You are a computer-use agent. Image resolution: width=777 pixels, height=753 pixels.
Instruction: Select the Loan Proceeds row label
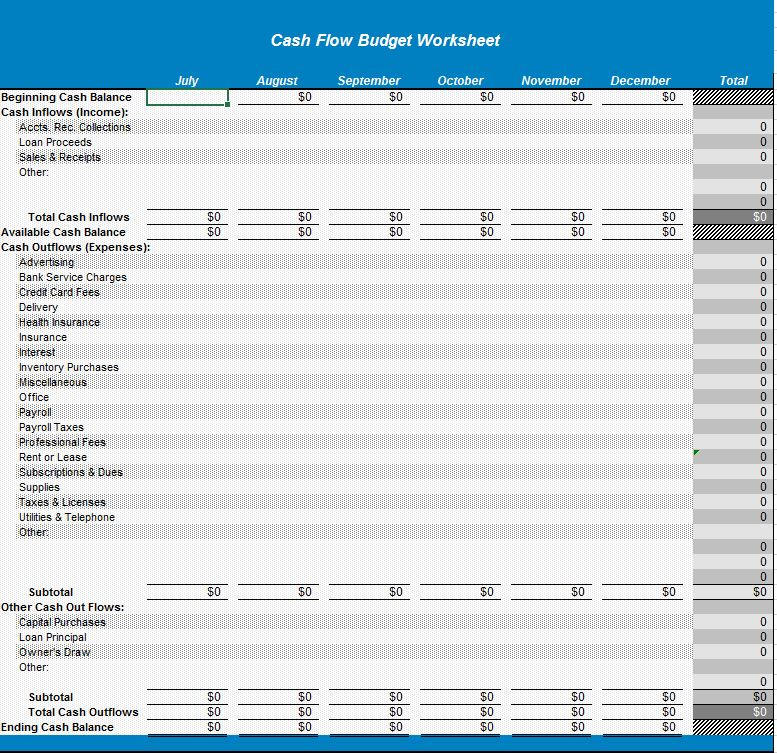[x=56, y=142]
